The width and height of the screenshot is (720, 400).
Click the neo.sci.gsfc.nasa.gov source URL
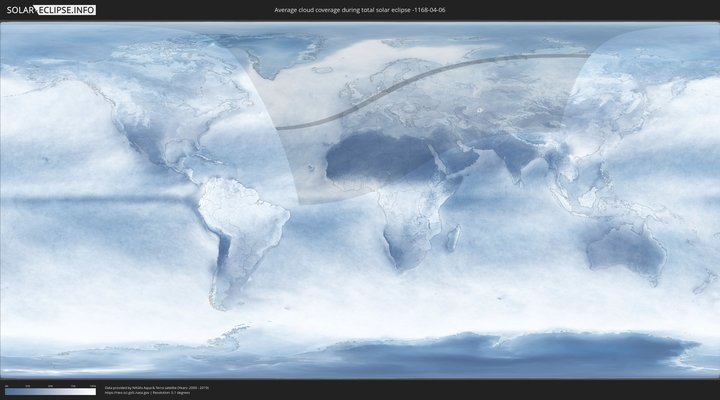[x=127, y=393]
